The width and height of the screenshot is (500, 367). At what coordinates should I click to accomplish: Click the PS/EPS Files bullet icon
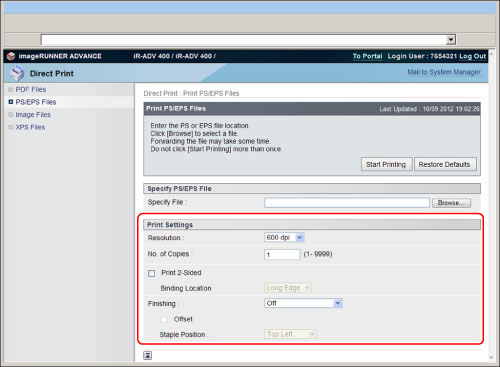(11, 102)
